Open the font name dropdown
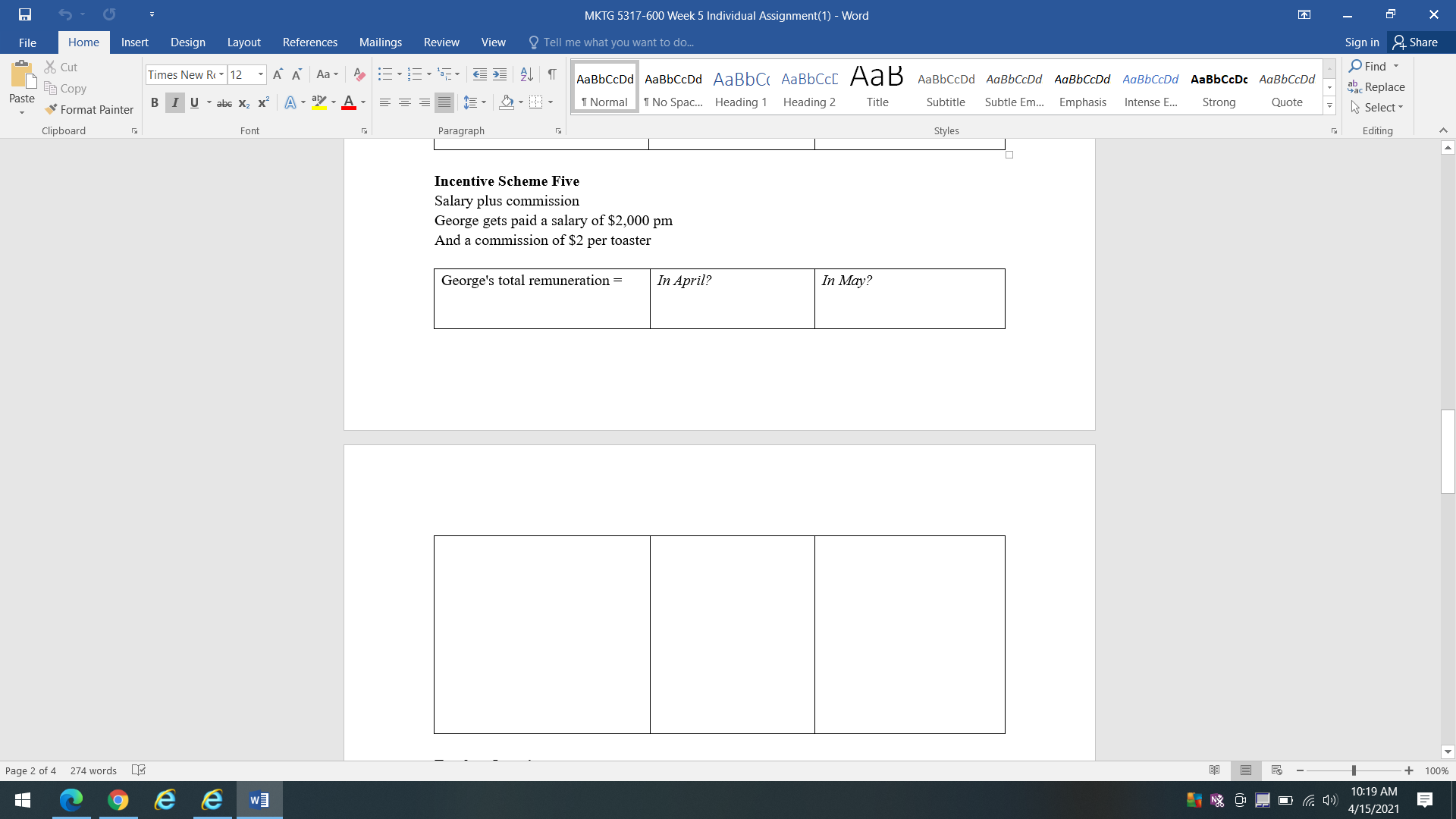Image resolution: width=1456 pixels, height=819 pixels. [x=221, y=74]
